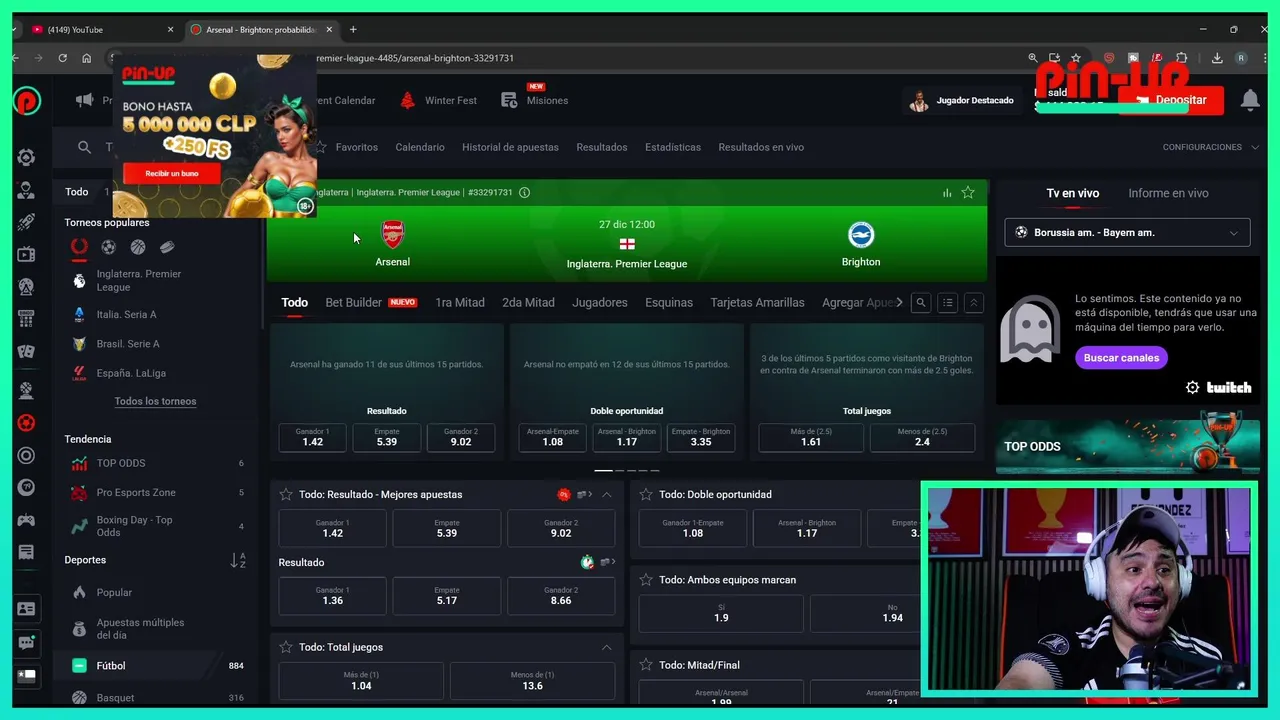The height and width of the screenshot is (720, 1280).
Task: Open Jugador Destacado profile badge
Action: click(962, 100)
